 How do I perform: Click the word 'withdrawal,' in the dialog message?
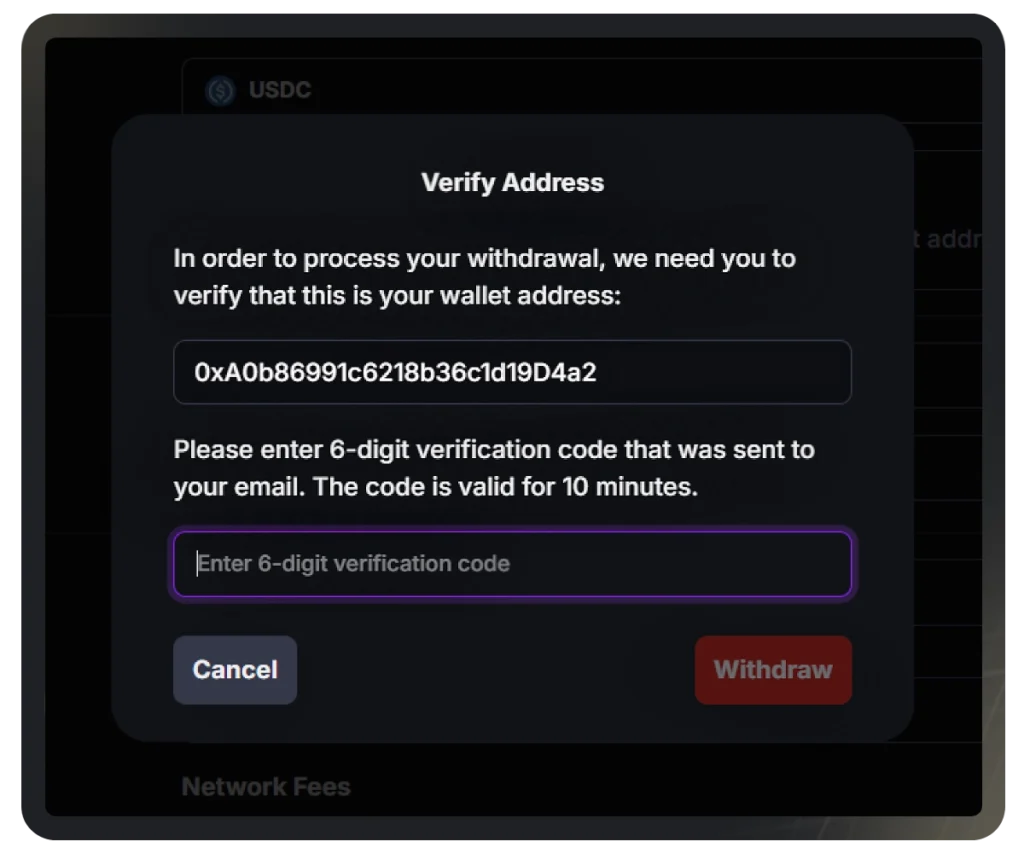536,259
